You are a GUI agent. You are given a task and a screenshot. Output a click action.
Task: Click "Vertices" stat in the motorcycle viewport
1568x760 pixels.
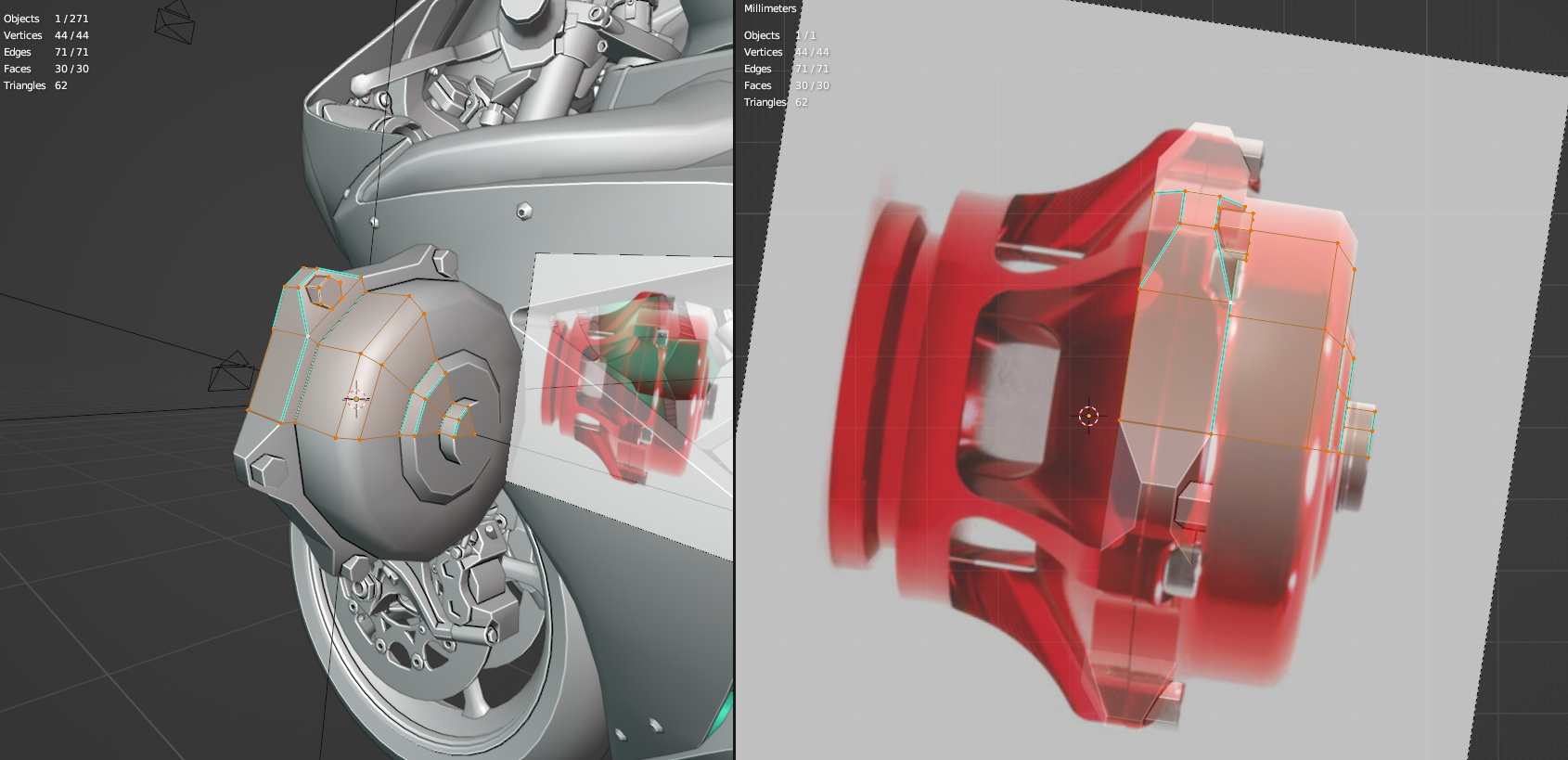46,35
